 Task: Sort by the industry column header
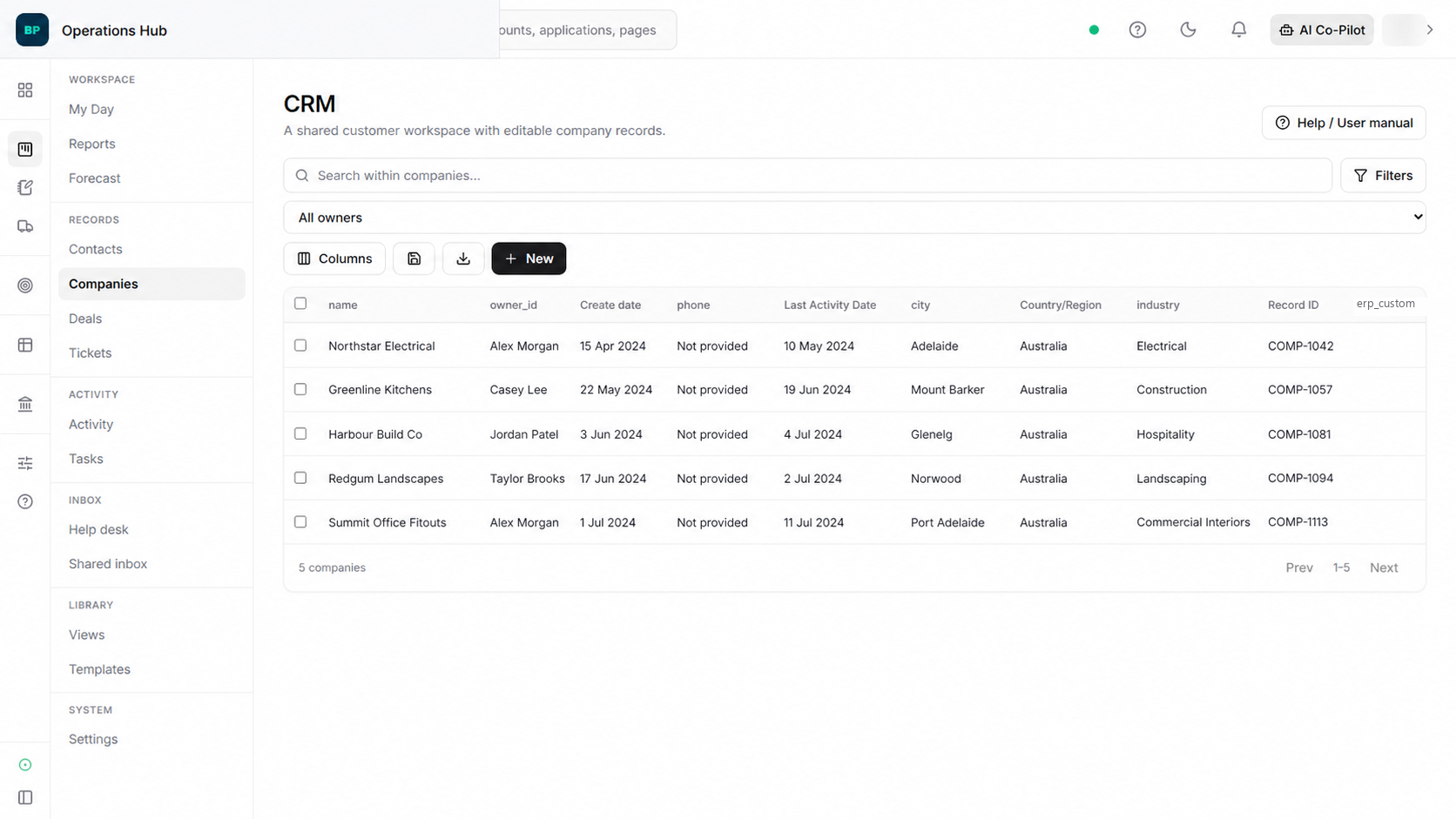(1158, 305)
